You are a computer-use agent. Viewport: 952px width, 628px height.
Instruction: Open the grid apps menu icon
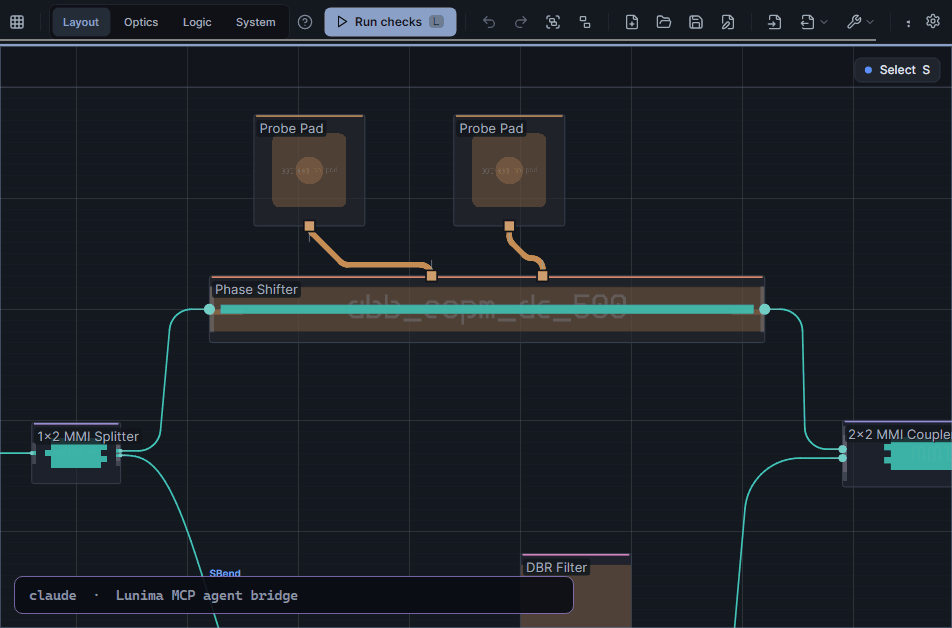(17, 22)
